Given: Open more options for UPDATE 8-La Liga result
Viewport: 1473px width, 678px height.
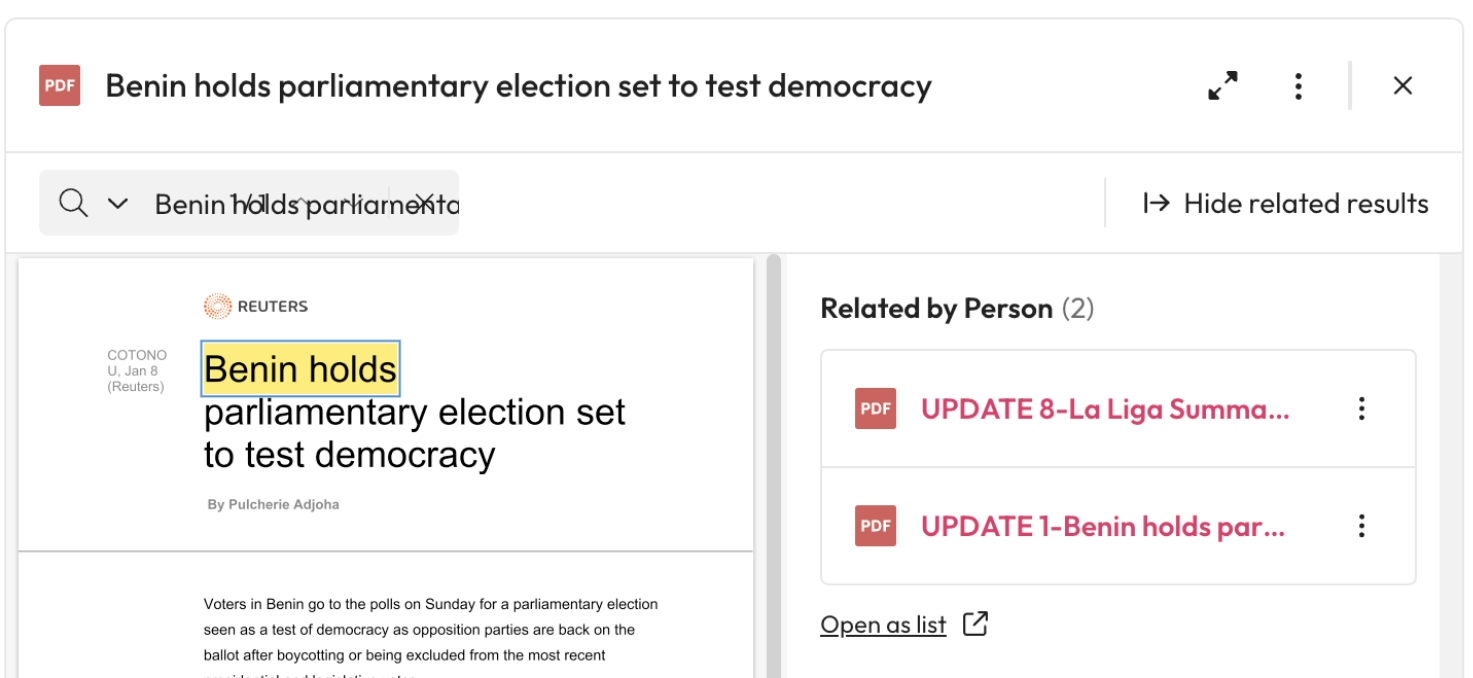Looking at the screenshot, I should point(1361,408).
